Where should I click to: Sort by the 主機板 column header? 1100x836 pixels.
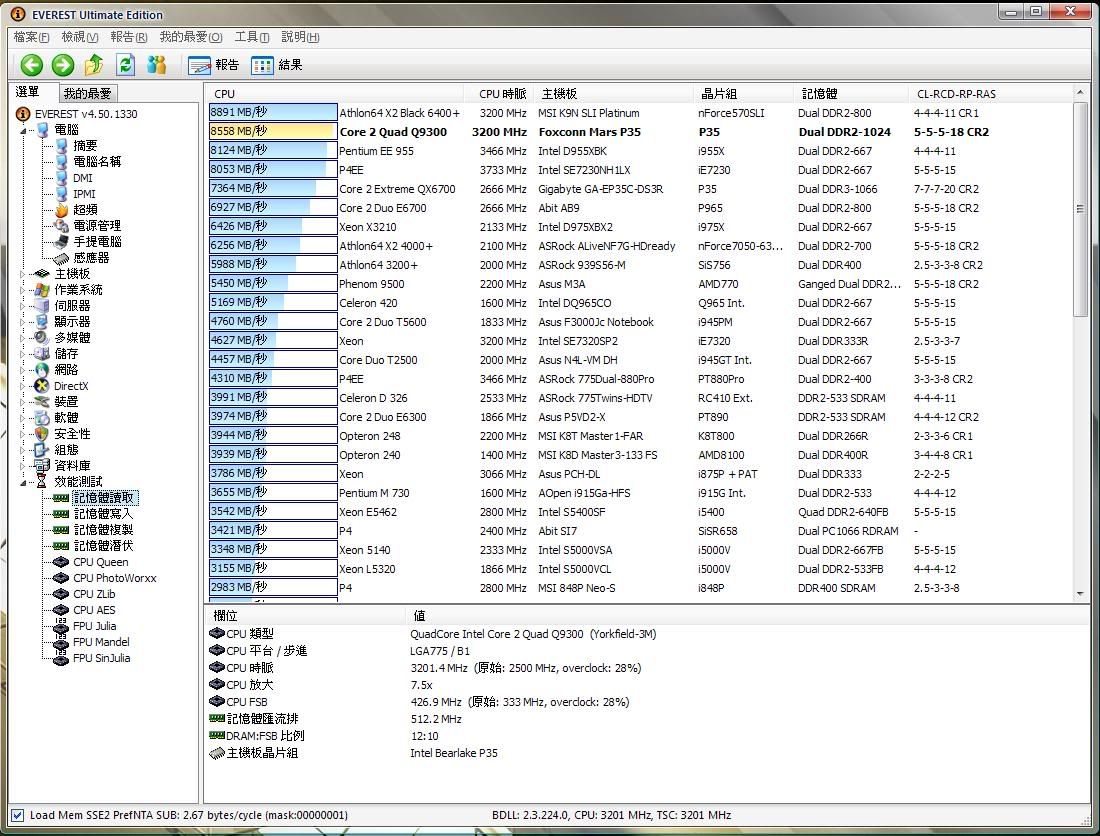(613, 94)
